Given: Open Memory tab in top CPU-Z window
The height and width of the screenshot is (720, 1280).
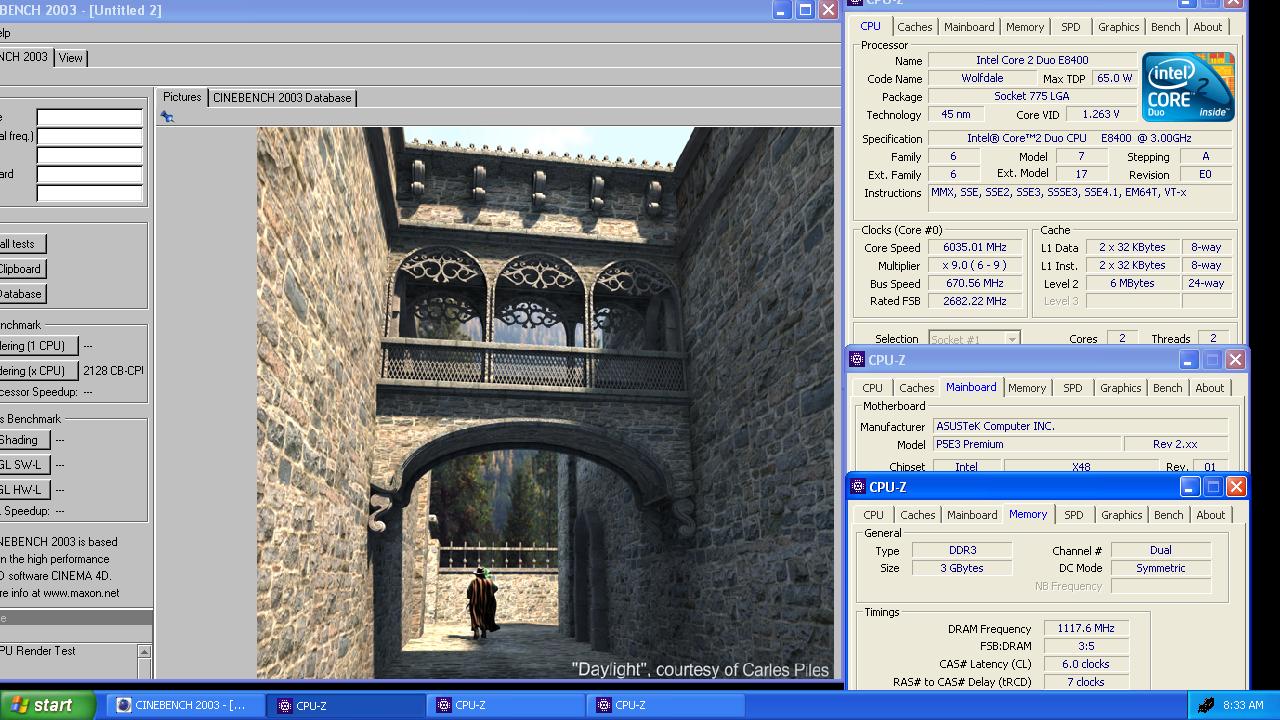Looking at the screenshot, I should (1025, 27).
